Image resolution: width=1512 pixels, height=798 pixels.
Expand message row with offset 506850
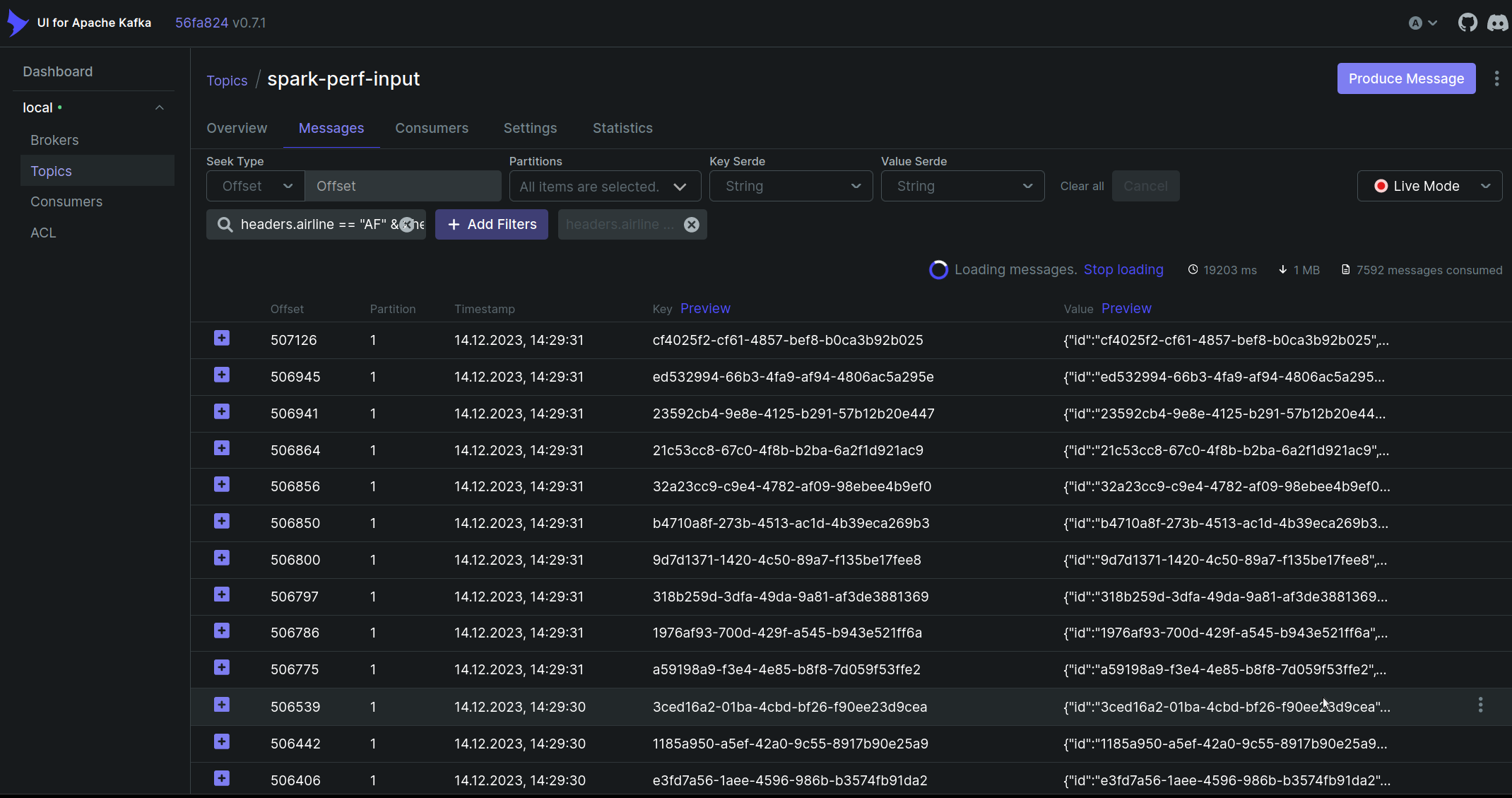(222, 522)
